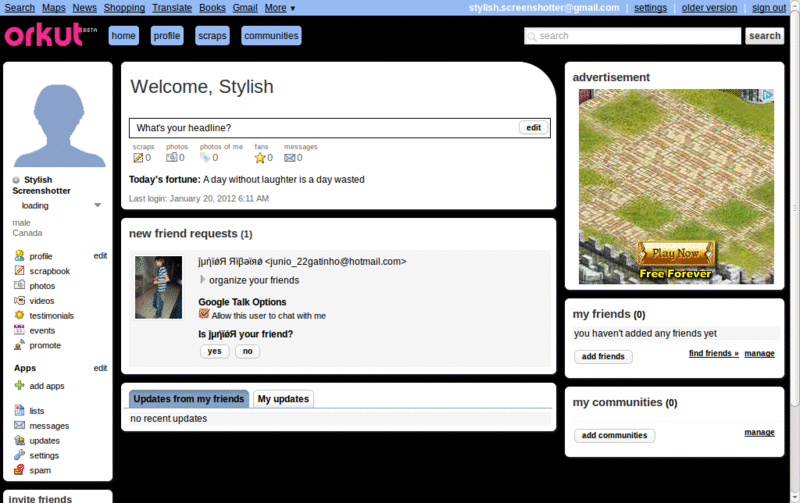Screen dimensions: 800x503
Task: Click Play Now button in advertisement
Action: pyautogui.click(x=676, y=253)
